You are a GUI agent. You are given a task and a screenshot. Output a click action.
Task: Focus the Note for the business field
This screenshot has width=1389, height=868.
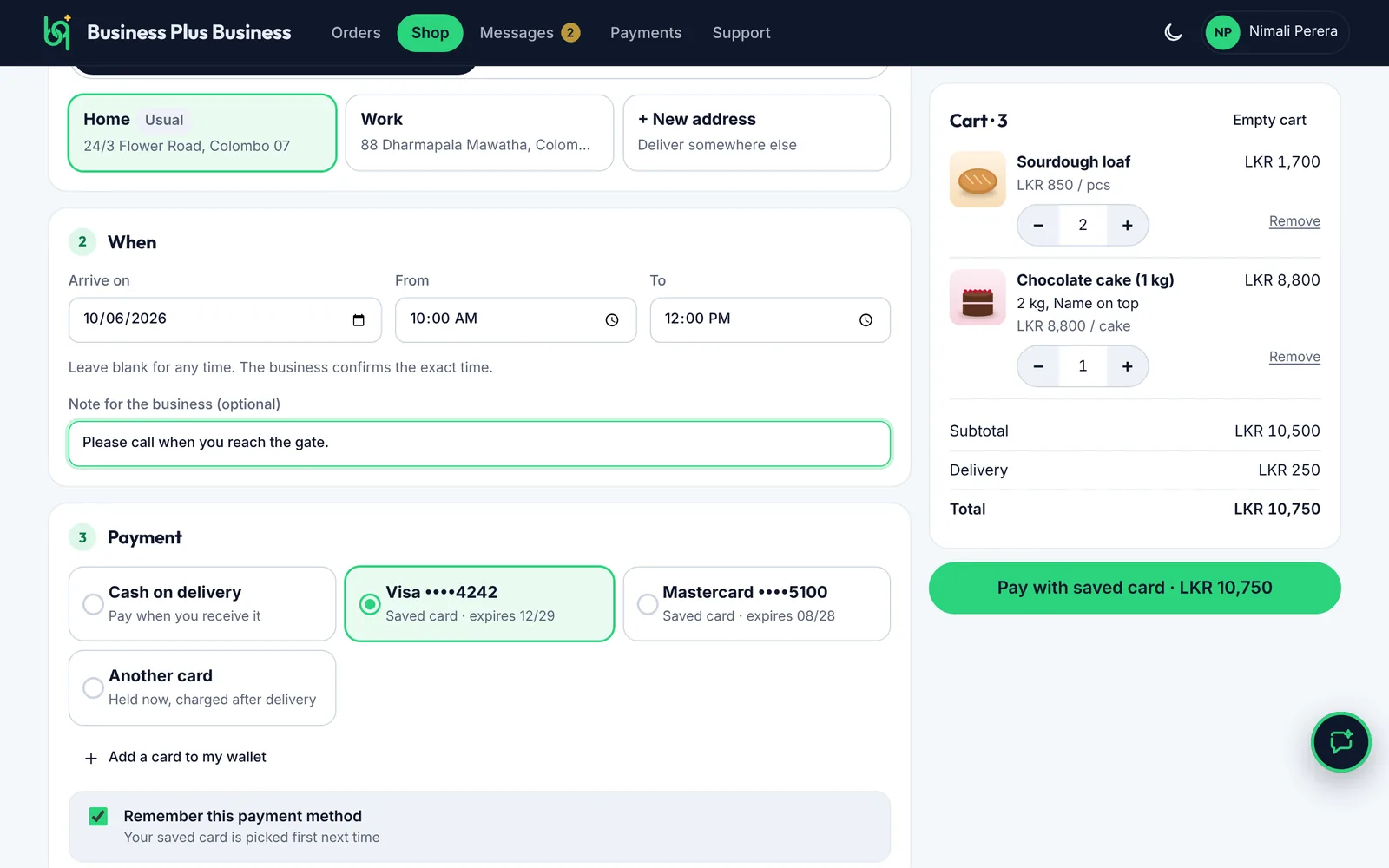pyautogui.click(x=479, y=444)
